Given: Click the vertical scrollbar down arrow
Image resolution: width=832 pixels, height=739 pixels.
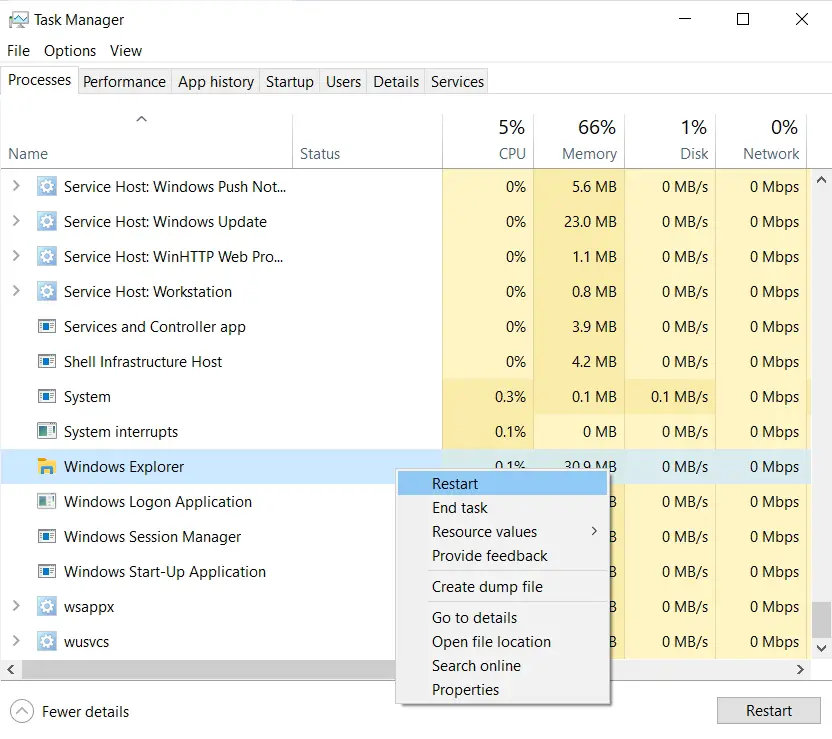Looking at the screenshot, I should coord(821,648).
